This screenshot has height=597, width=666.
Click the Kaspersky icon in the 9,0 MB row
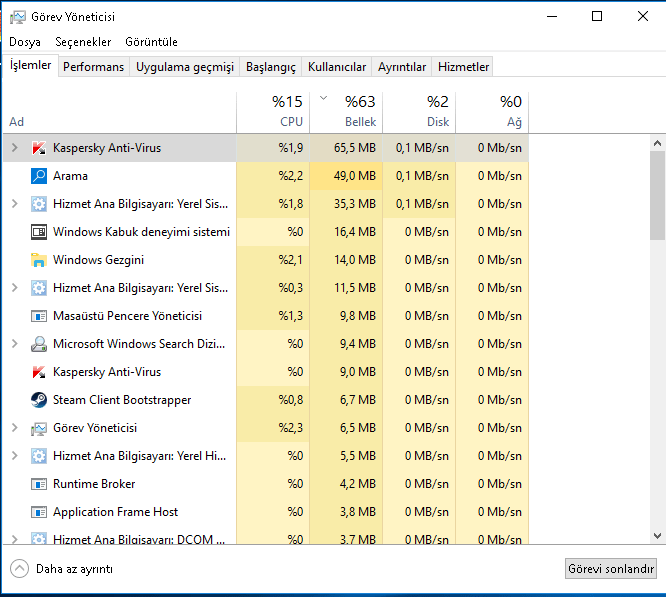click(39, 372)
